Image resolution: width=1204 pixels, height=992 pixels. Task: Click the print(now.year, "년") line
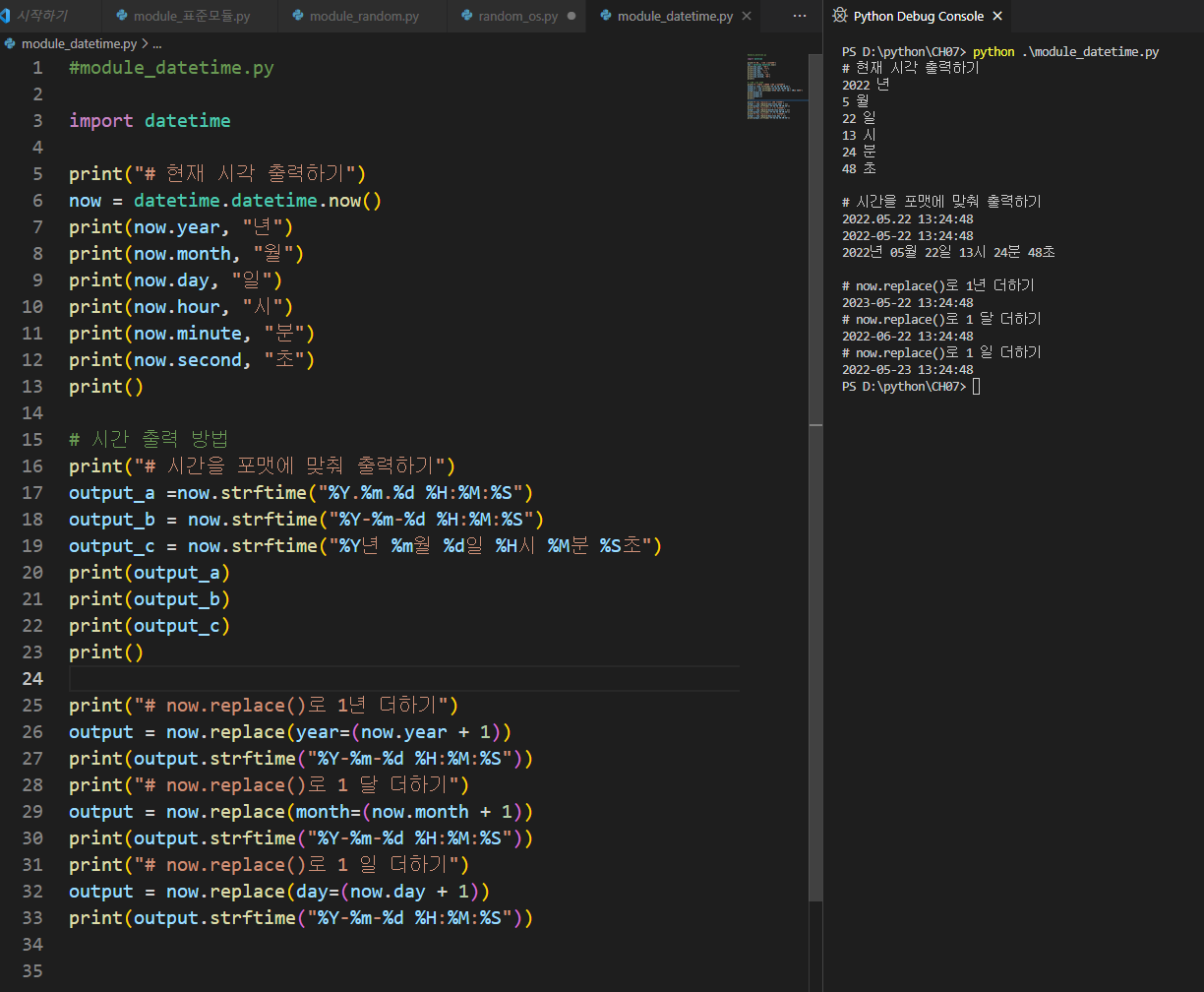(x=181, y=227)
